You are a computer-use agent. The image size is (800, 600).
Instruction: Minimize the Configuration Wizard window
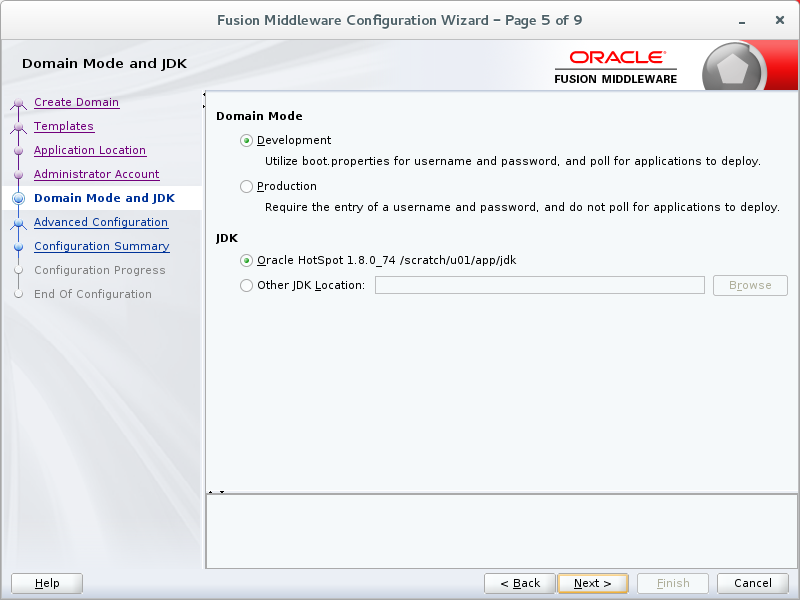click(742, 21)
